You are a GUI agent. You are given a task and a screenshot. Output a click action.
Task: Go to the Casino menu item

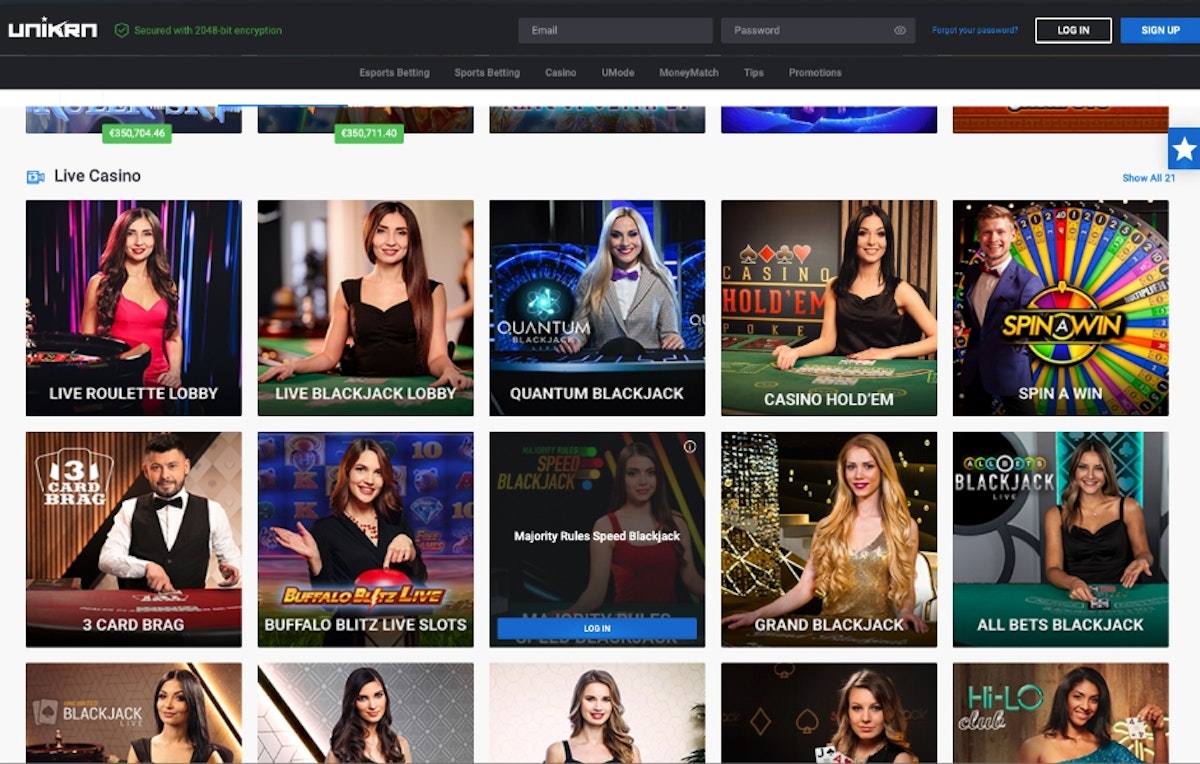pos(560,73)
